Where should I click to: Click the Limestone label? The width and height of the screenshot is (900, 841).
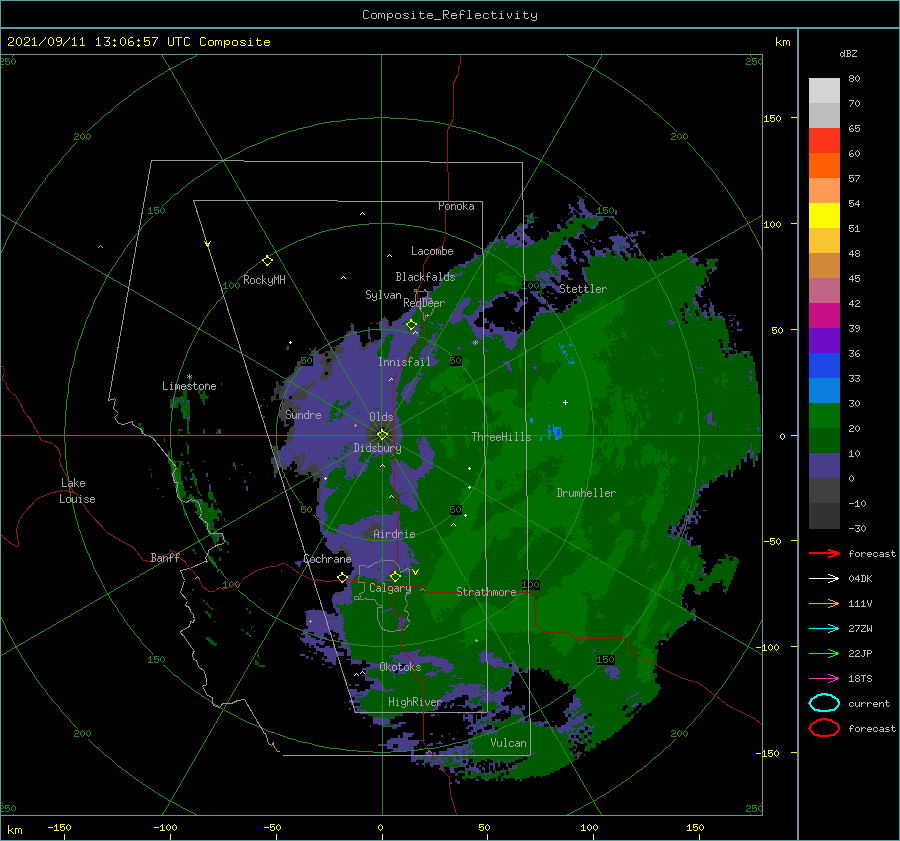(189, 386)
